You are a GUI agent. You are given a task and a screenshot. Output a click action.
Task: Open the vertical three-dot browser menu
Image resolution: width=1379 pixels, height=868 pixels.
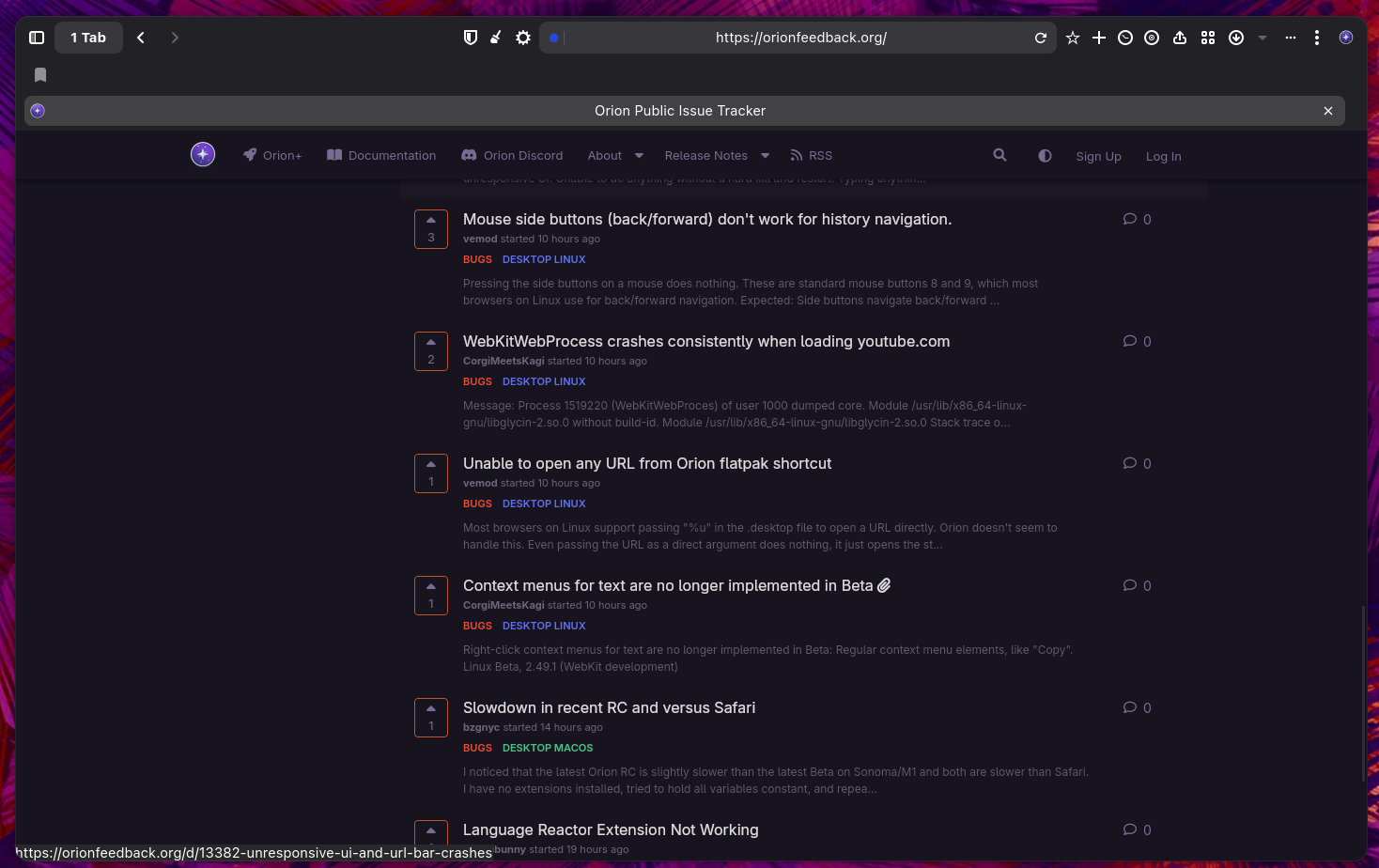[x=1317, y=38]
